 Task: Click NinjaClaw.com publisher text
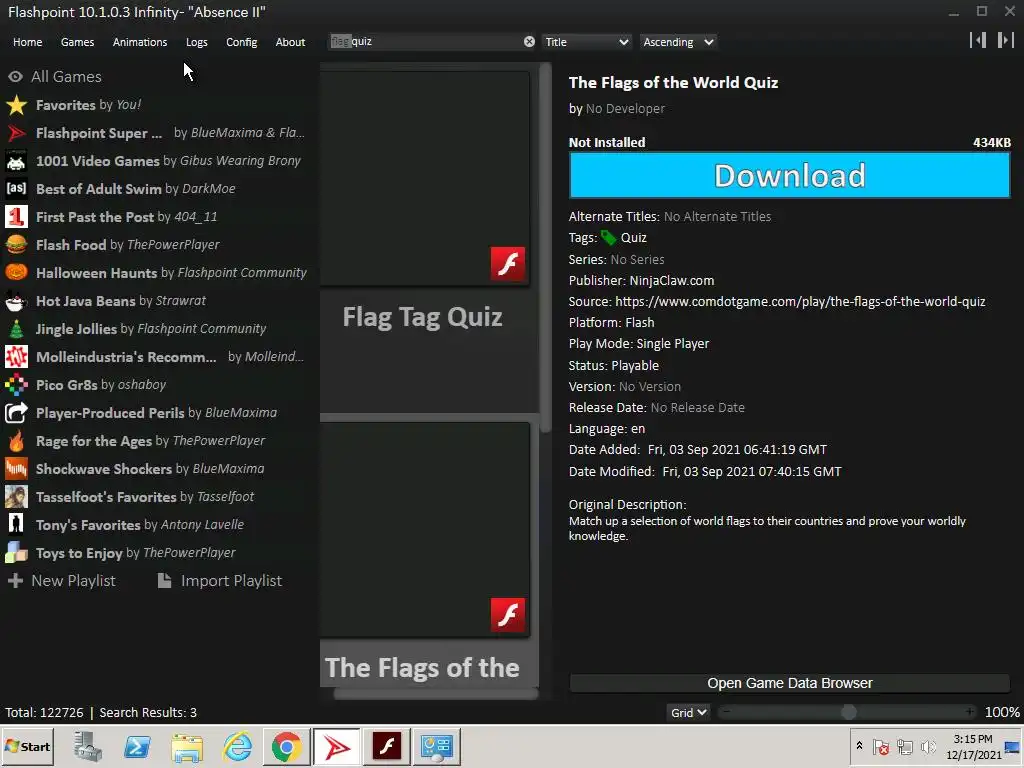point(671,281)
